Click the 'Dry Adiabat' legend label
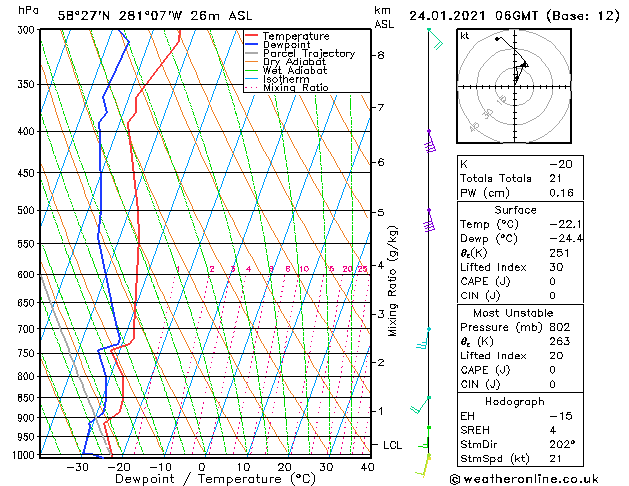This screenshot has width=629, height=486. pyautogui.click(x=294, y=62)
